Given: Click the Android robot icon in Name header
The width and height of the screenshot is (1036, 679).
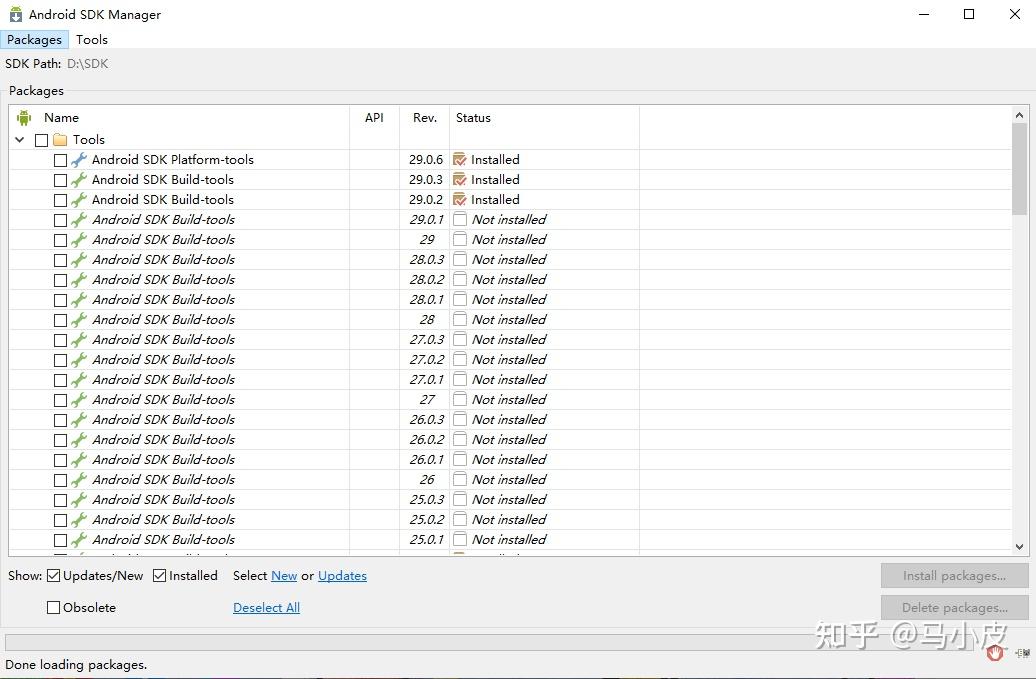Looking at the screenshot, I should [24, 118].
